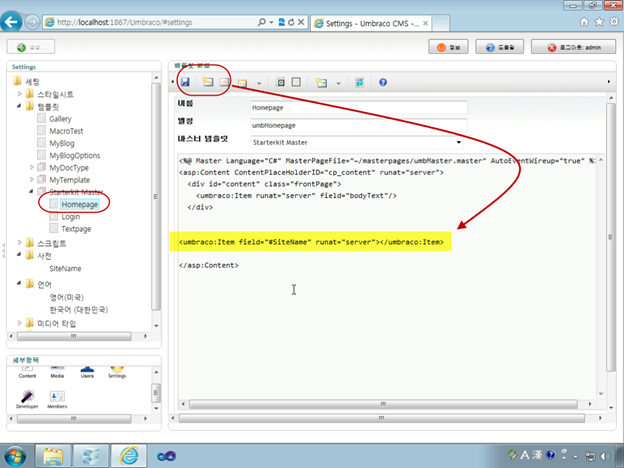624x468 pixels.
Task: Click the 언어 folder icon
Action: pos(29,284)
